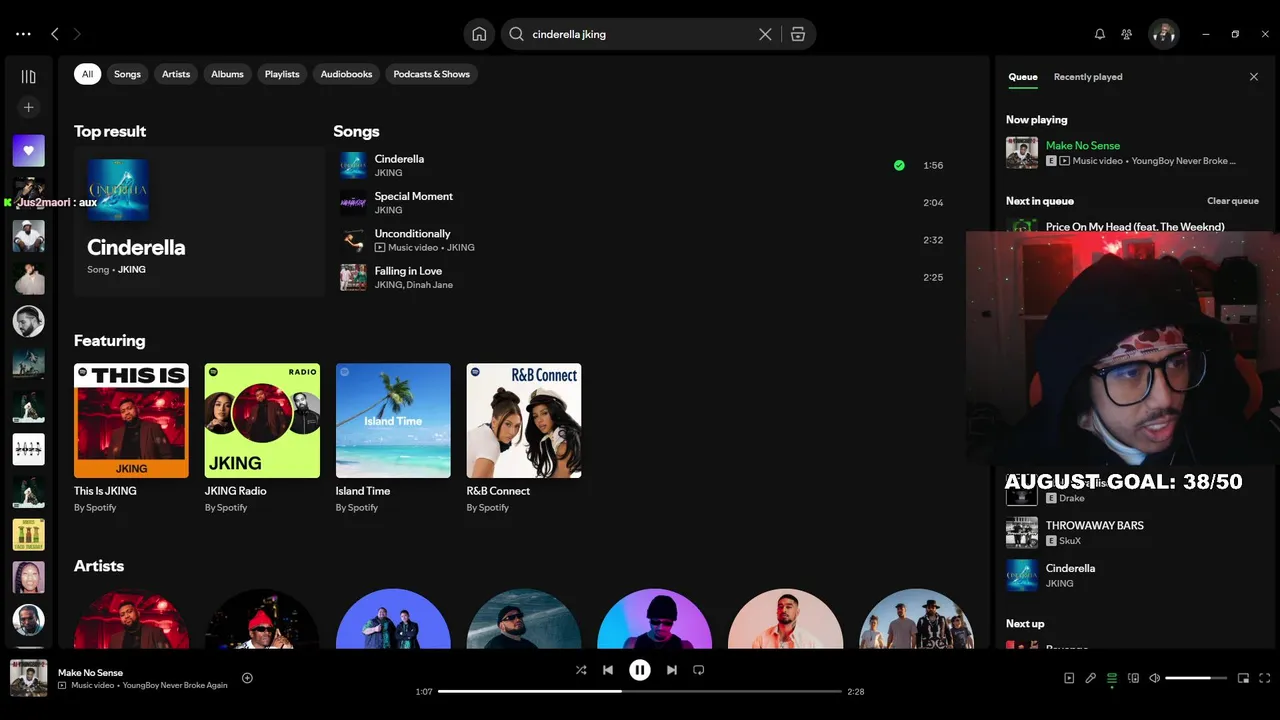The width and height of the screenshot is (1280, 720).
Task: Select the Podcasts & Shows filter chip
Action: pos(431,74)
